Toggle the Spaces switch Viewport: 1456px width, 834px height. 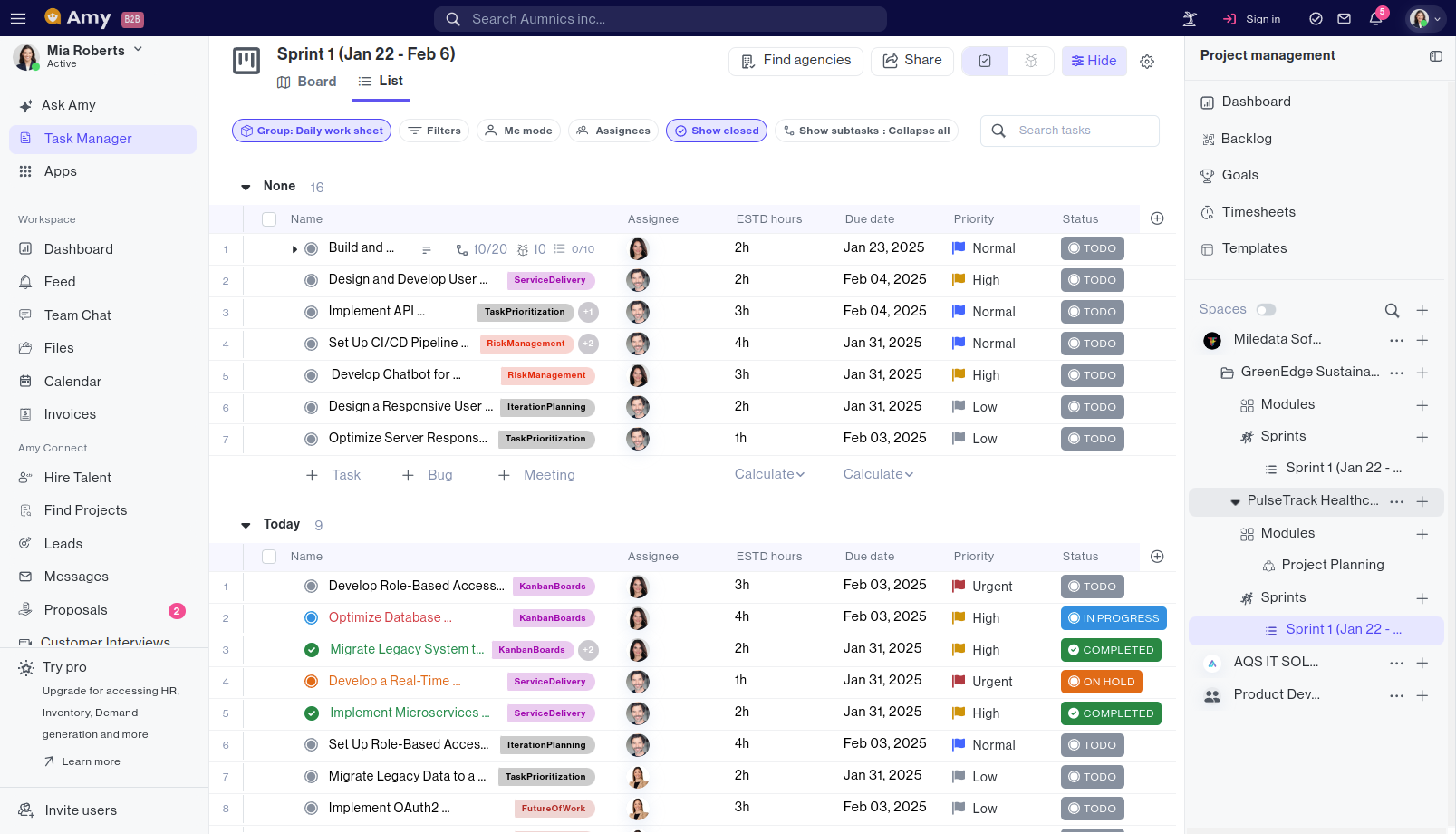[1266, 310]
